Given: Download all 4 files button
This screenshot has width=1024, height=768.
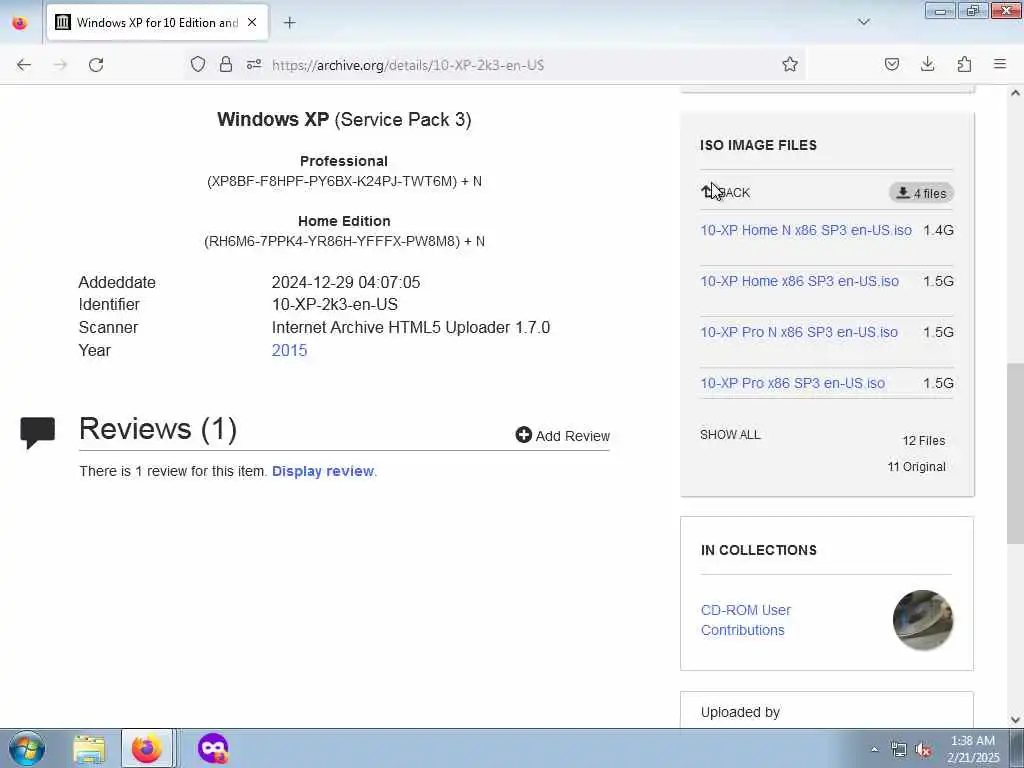Looking at the screenshot, I should [x=921, y=193].
